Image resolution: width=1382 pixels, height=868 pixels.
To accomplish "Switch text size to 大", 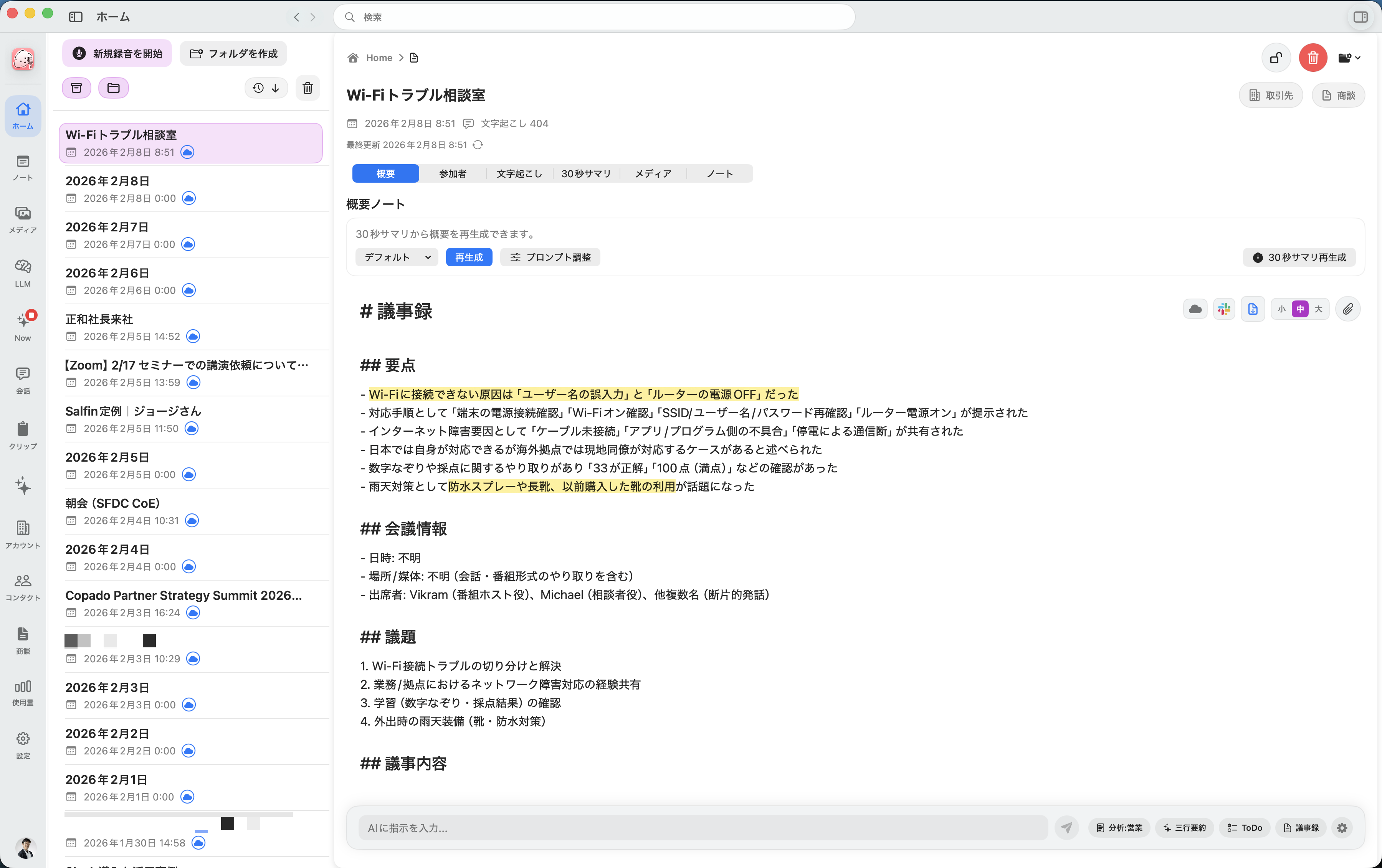I will tap(1318, 309).
